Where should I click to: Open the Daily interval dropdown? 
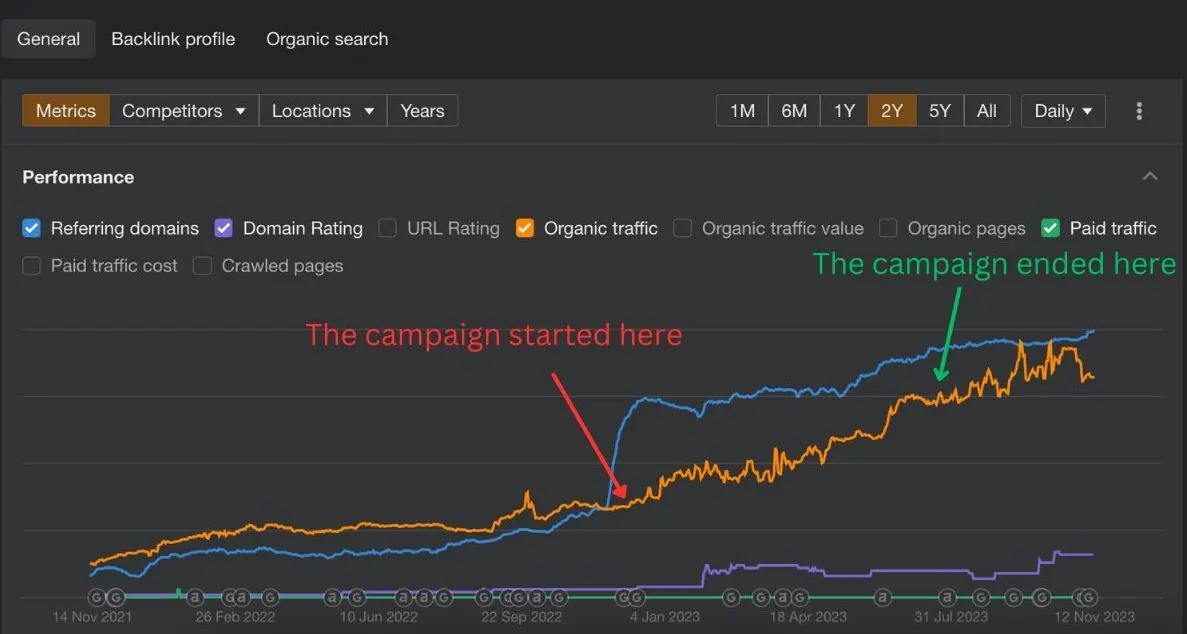pyautogui.click(x=1063, y=111)
